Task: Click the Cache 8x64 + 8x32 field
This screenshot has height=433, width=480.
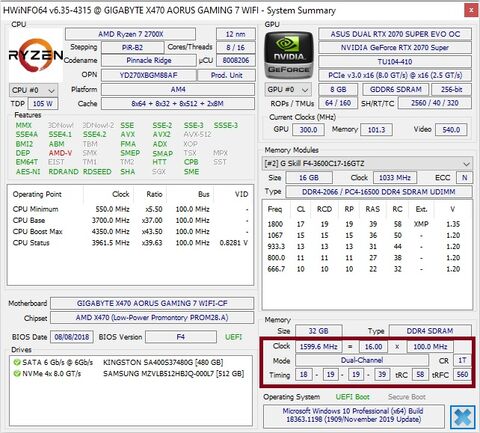Action: (x=178, y=104)
